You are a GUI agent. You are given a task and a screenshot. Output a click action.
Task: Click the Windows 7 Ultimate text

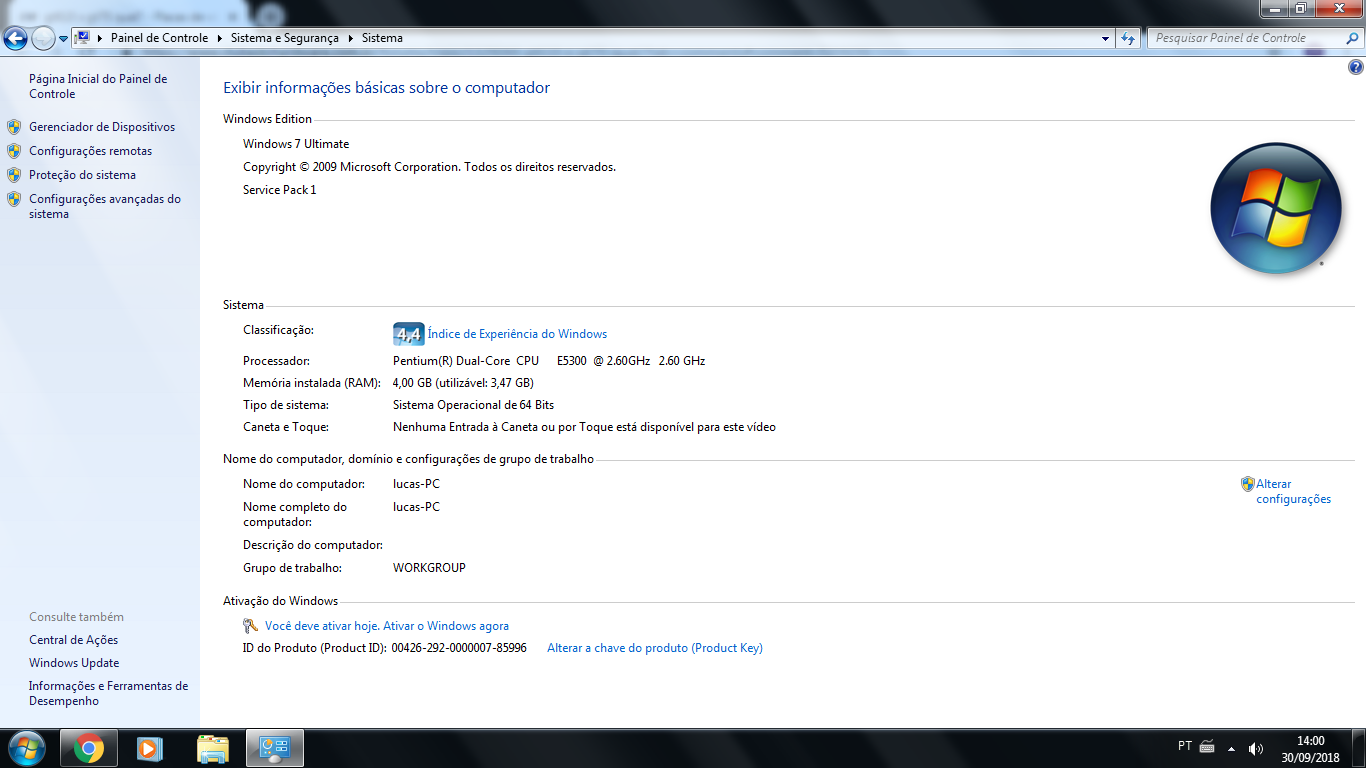tap(296, 144)
